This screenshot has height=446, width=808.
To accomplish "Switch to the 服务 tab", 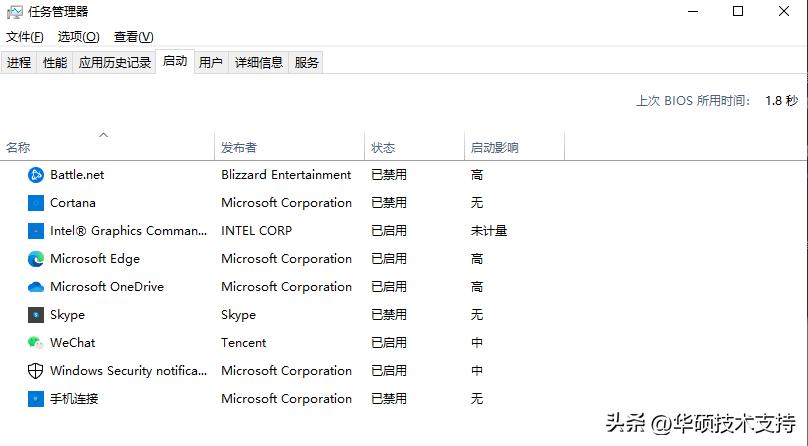I will (306, 62).
